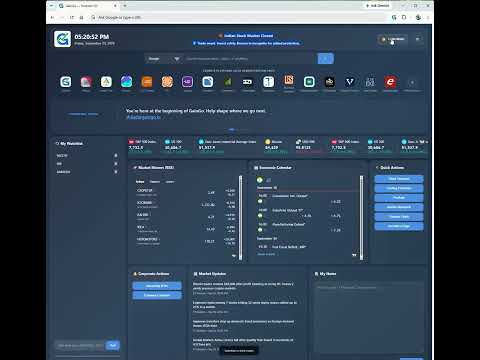Remove the top watchlist entry with its X

pyautogui.click(x=116, y=156)
